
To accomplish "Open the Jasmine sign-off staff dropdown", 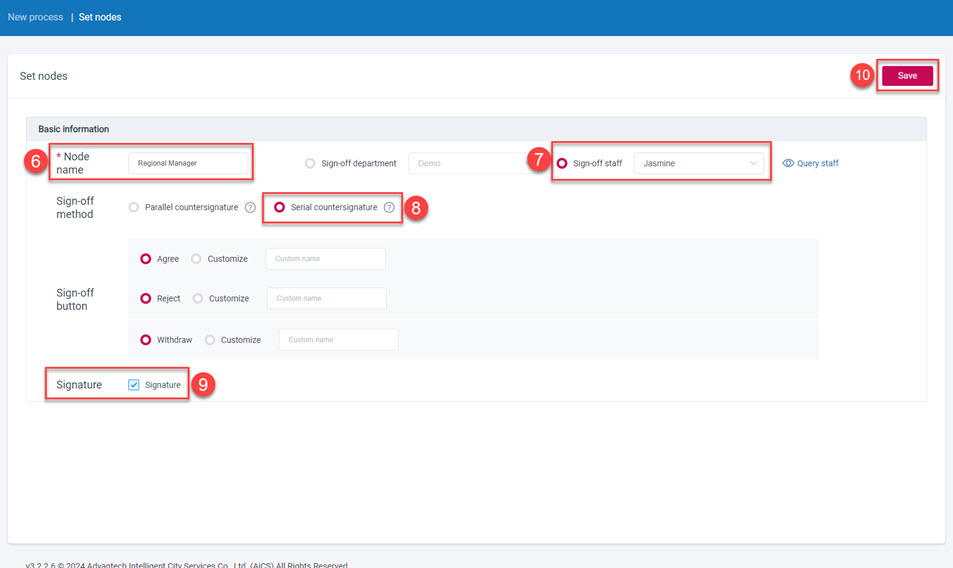I will (x=699, y=163).
